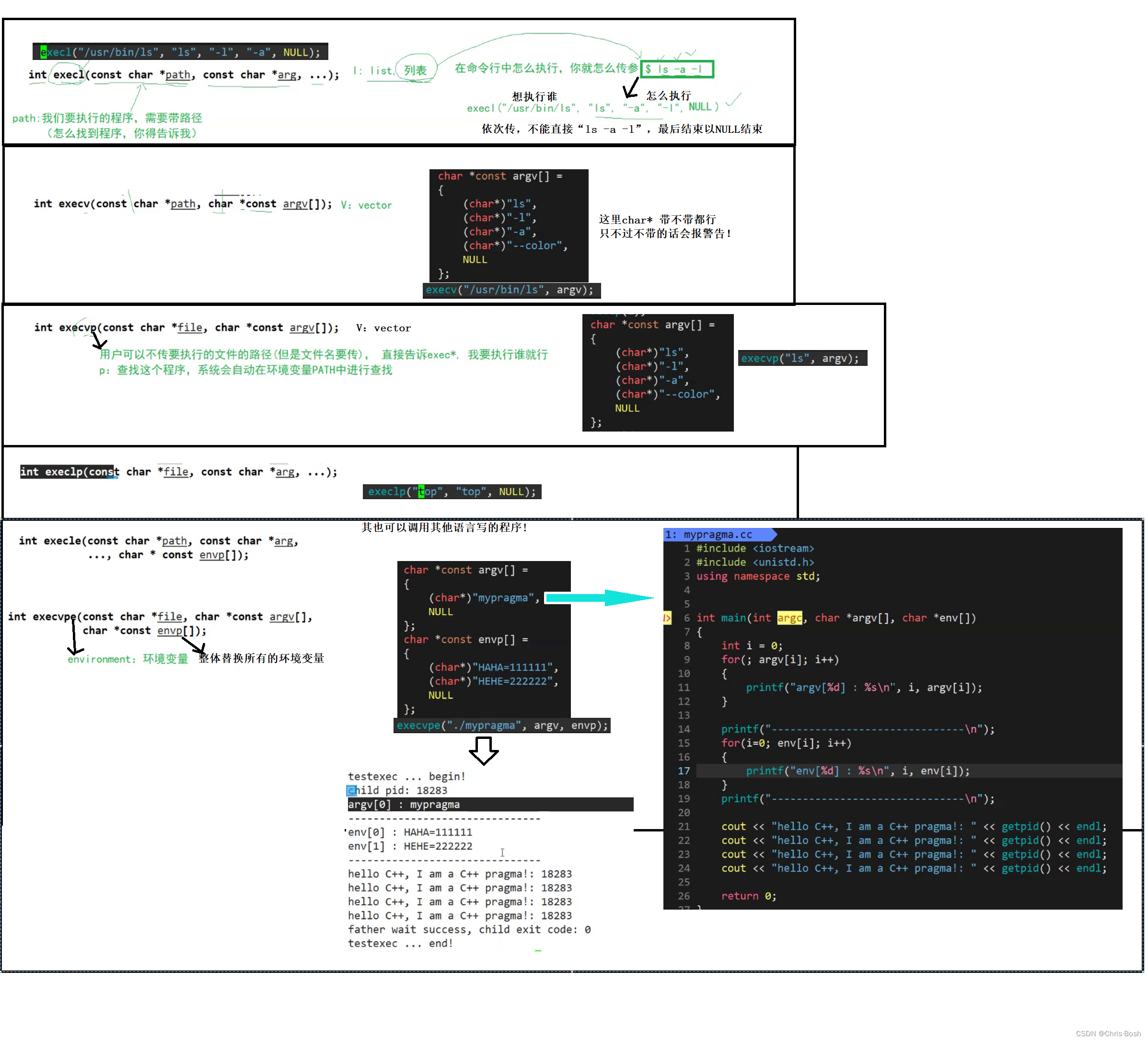Click the 'execvp("ls", argv);' code line
Viewport: 1148px width, 1041px height.
pyautogui.click(x=802, y=358)
